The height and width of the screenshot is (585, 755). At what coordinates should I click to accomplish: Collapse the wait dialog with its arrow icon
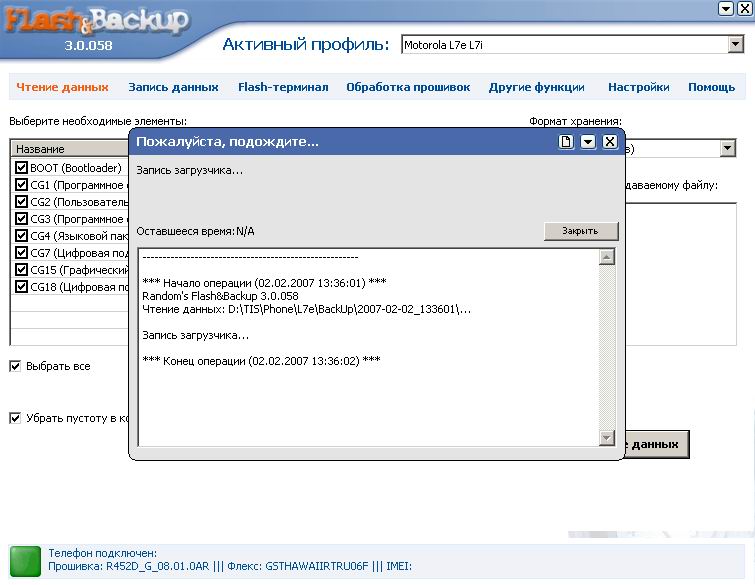point(588,142)
